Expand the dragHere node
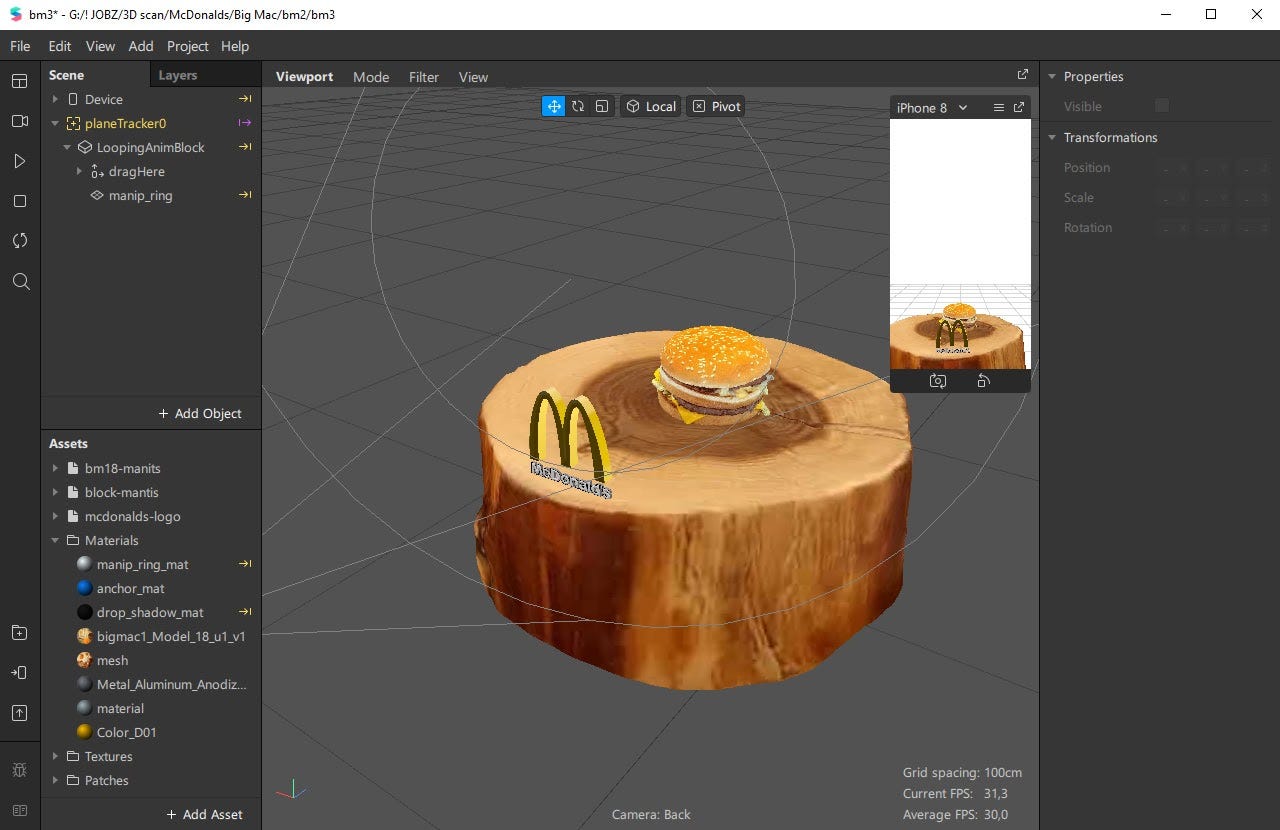 80,171
